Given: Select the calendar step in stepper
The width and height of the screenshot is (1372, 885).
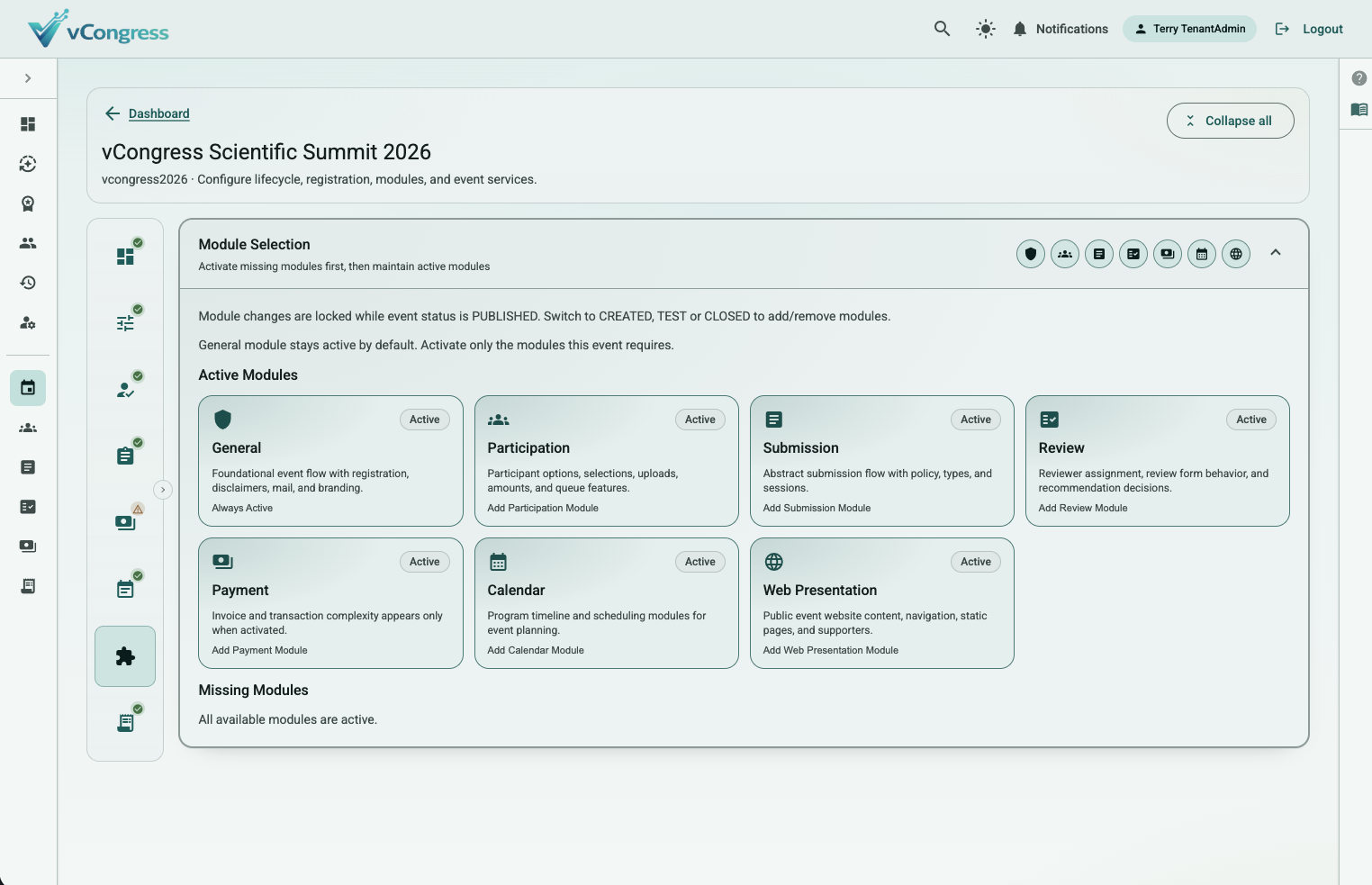Looking at the screenshot, I should coord(125,590).
